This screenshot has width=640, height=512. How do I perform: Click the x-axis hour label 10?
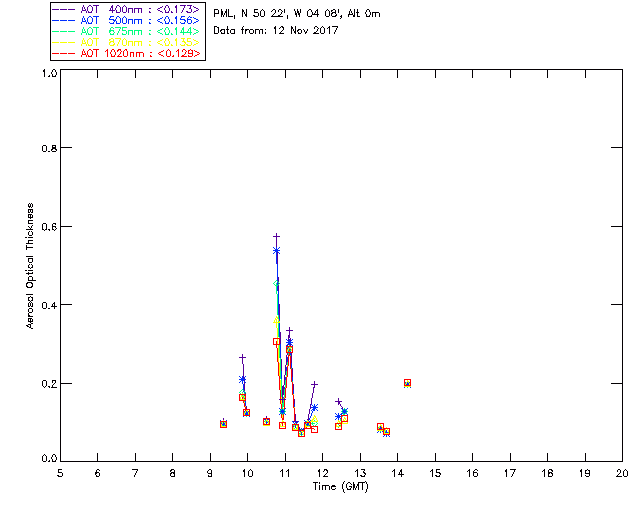[247, 473]
